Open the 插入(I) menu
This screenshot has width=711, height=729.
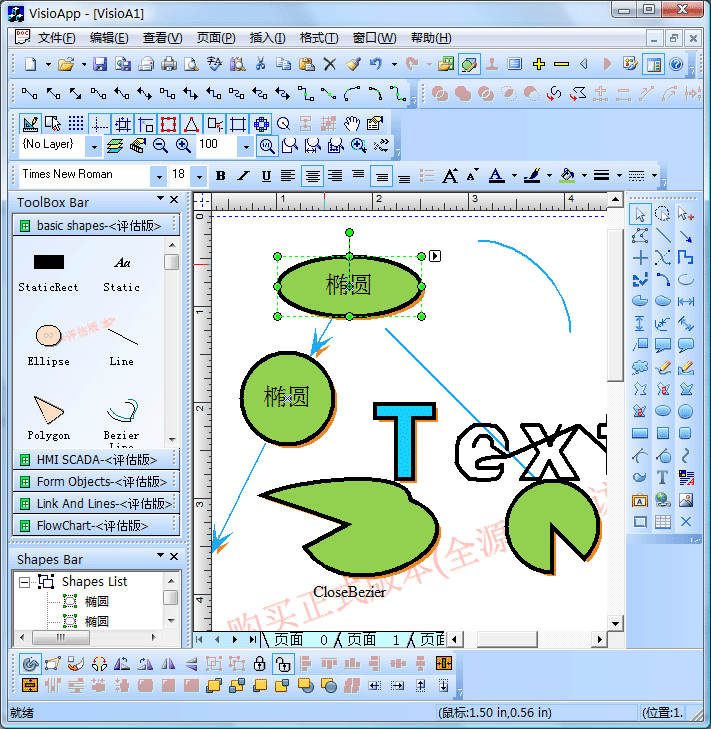[x=267, y=38]
